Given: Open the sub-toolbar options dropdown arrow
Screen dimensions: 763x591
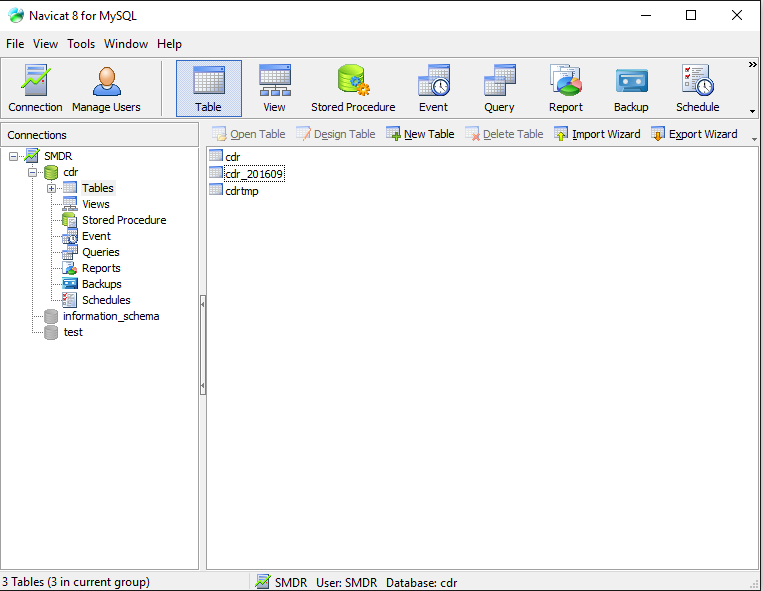Looking at the screenshot, I should (x=754, y=140).
